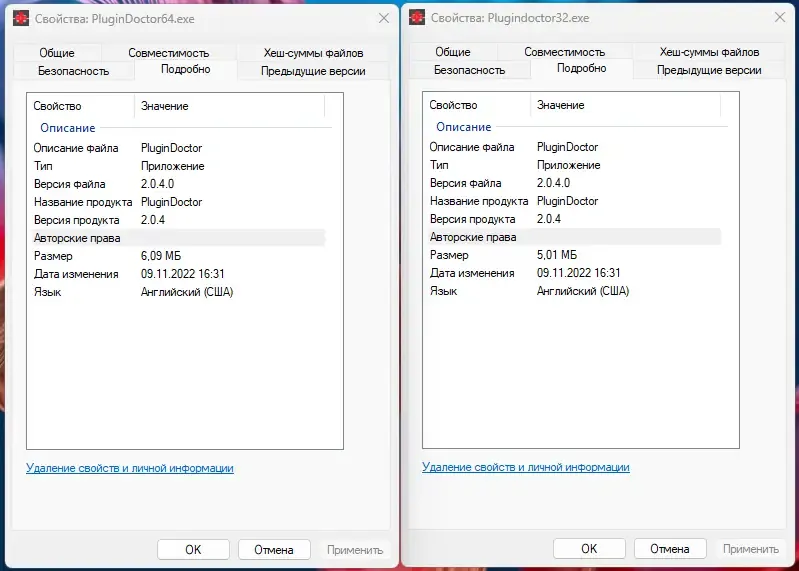Select Тип row in PluginDoctor64.exe window

pyautogui.click(x=176, y=166)
